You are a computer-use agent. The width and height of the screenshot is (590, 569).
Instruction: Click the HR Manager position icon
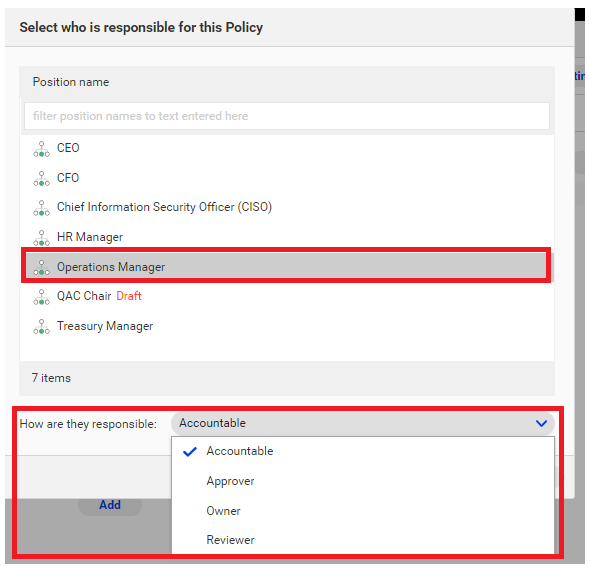point(41,238)
